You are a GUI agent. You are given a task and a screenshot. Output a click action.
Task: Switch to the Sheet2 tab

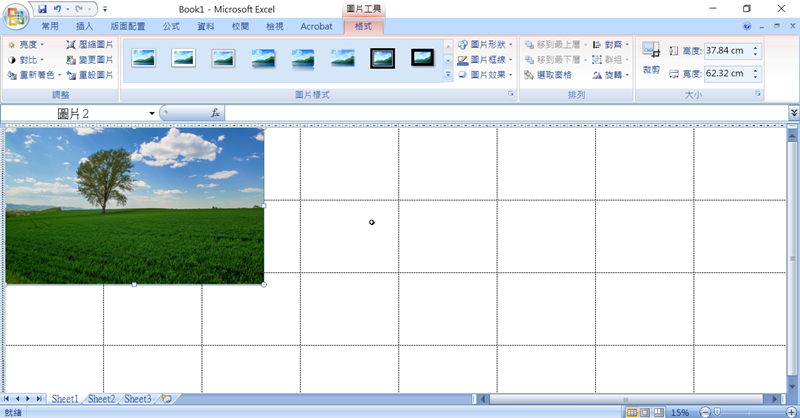coord(101,399)
